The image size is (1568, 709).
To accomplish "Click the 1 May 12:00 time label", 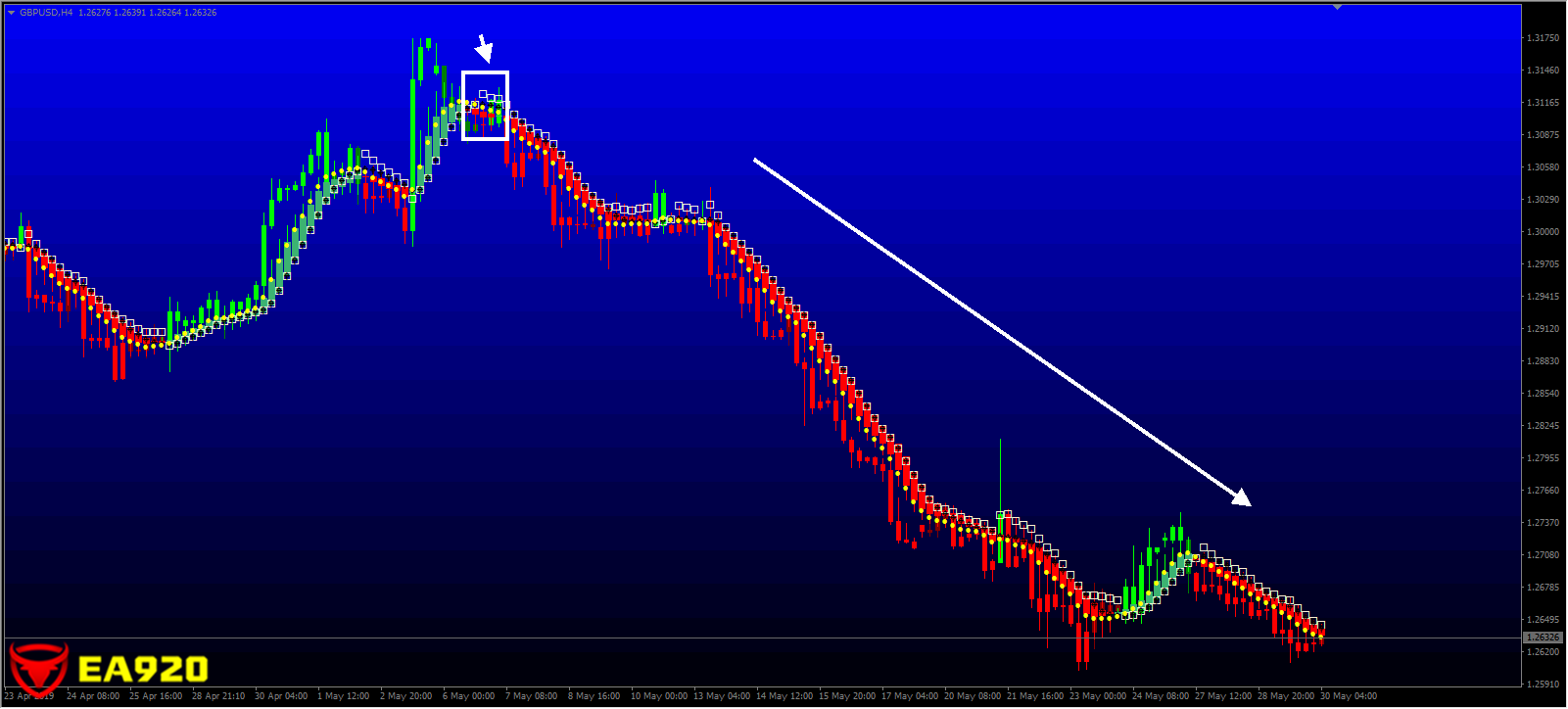I will click(344, 696).
